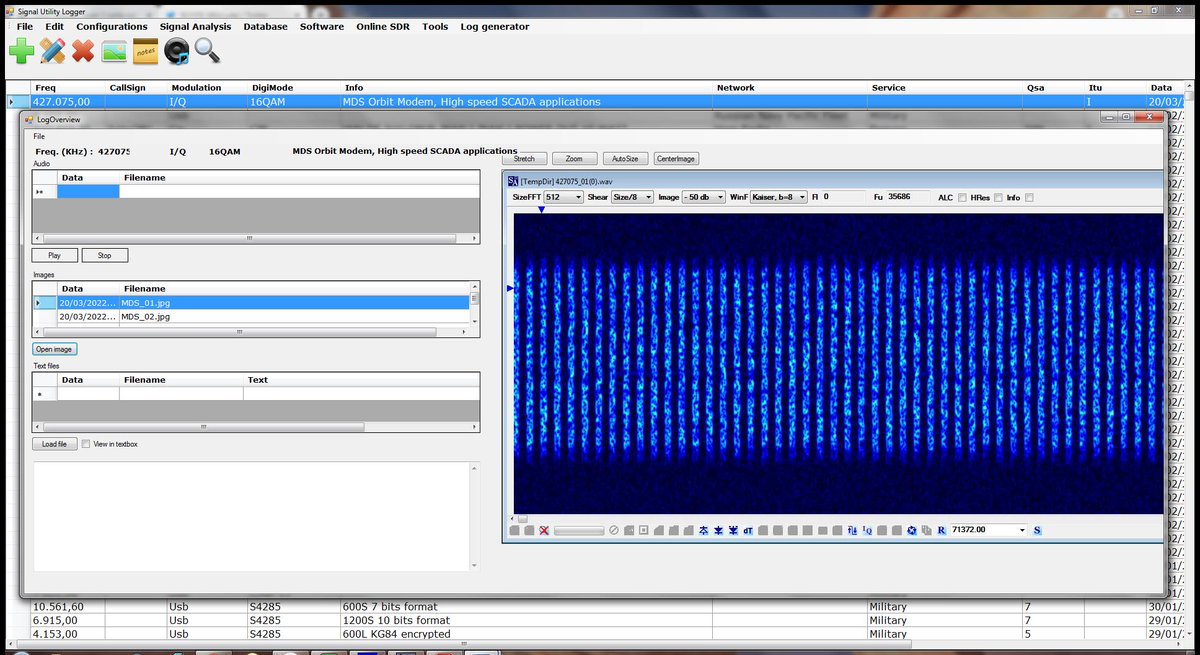
Task: Toggle the ALC checkbox
Action: point(963,198)
